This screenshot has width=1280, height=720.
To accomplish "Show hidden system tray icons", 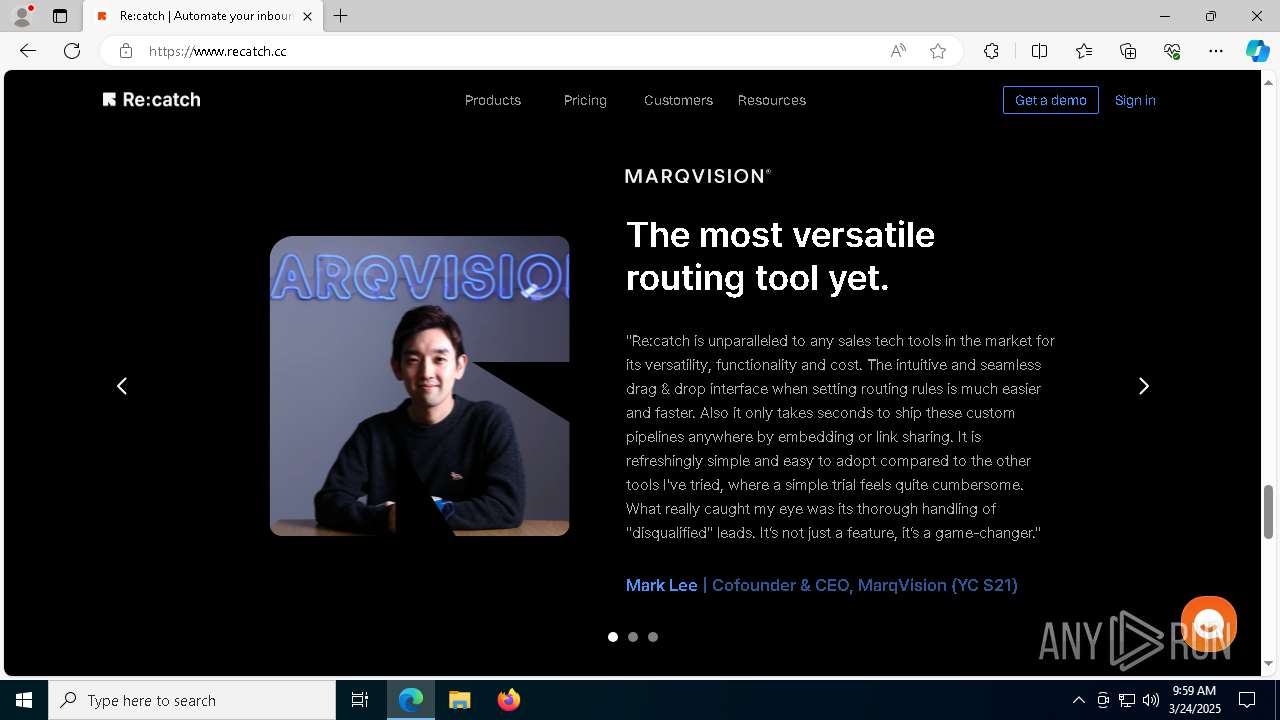I will coord(1078,700).
